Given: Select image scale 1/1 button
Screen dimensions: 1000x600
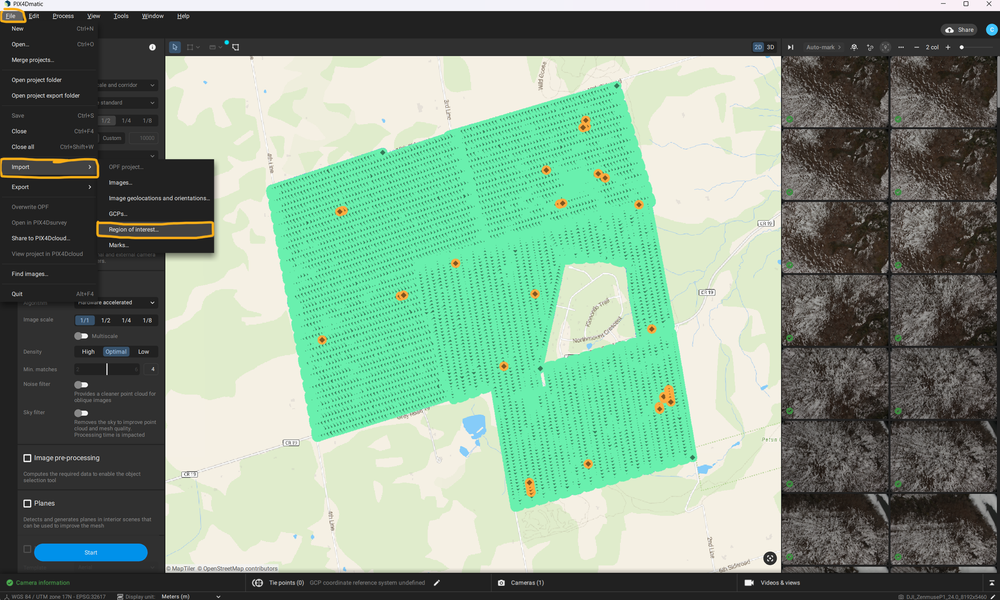Looking at the screenshot, I should (85, 321).
